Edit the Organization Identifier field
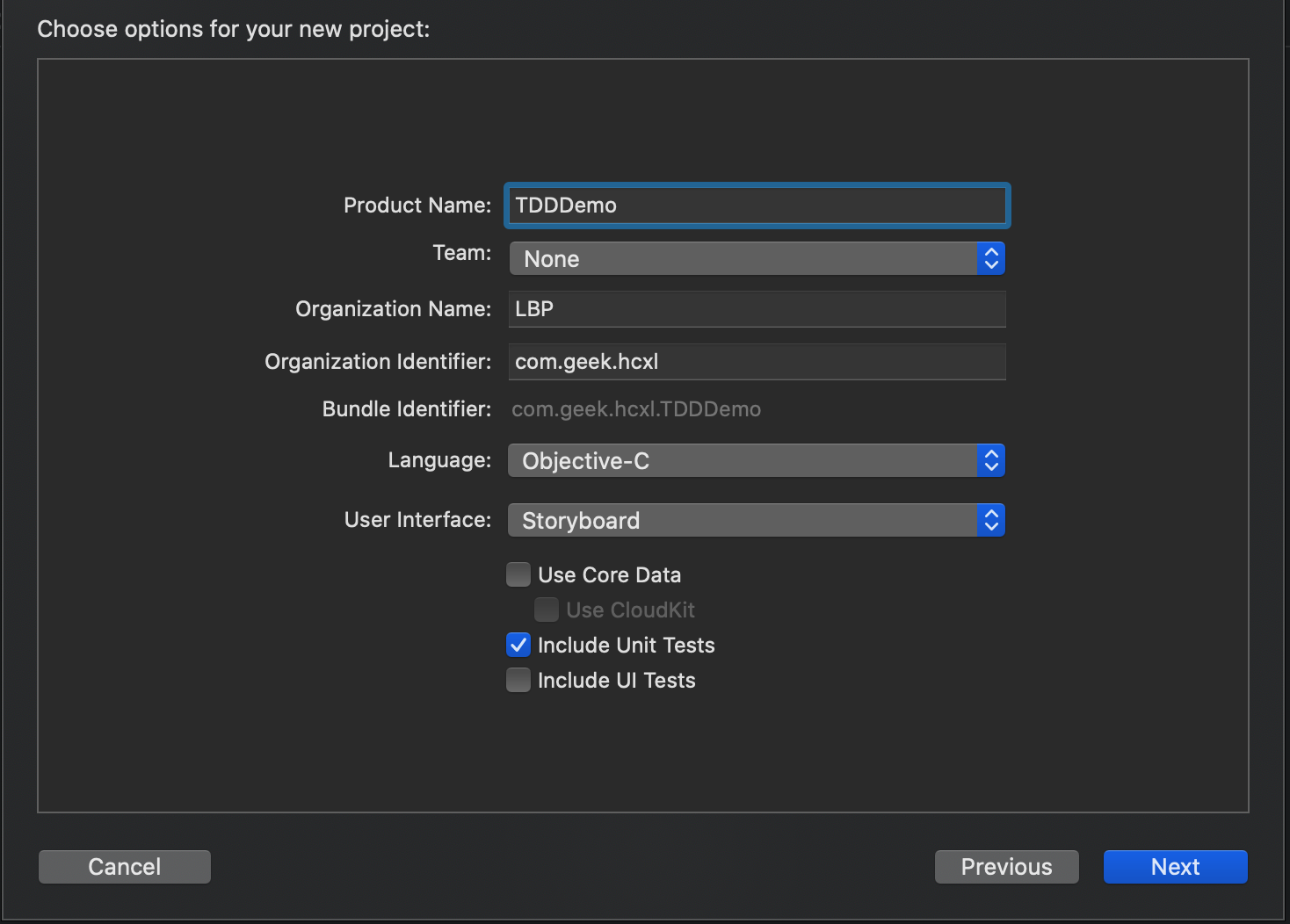This screenshot has width=1290, height=924. click(757, 362)
